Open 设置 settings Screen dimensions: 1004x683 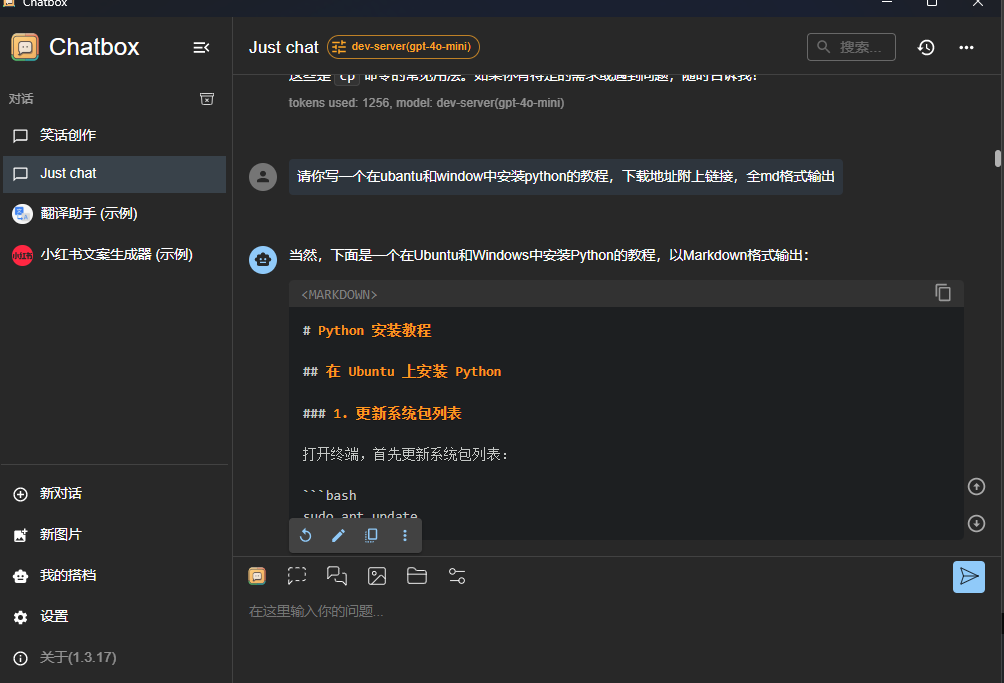[x=115, y=616]
